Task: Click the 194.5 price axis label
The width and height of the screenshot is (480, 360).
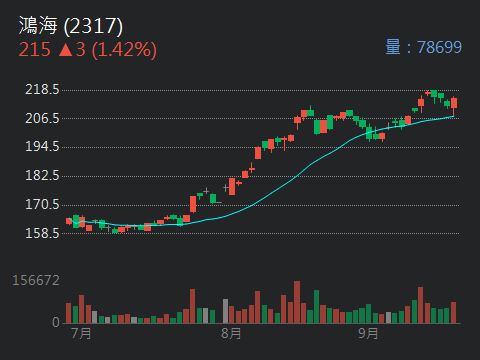Action: (42, 147)
